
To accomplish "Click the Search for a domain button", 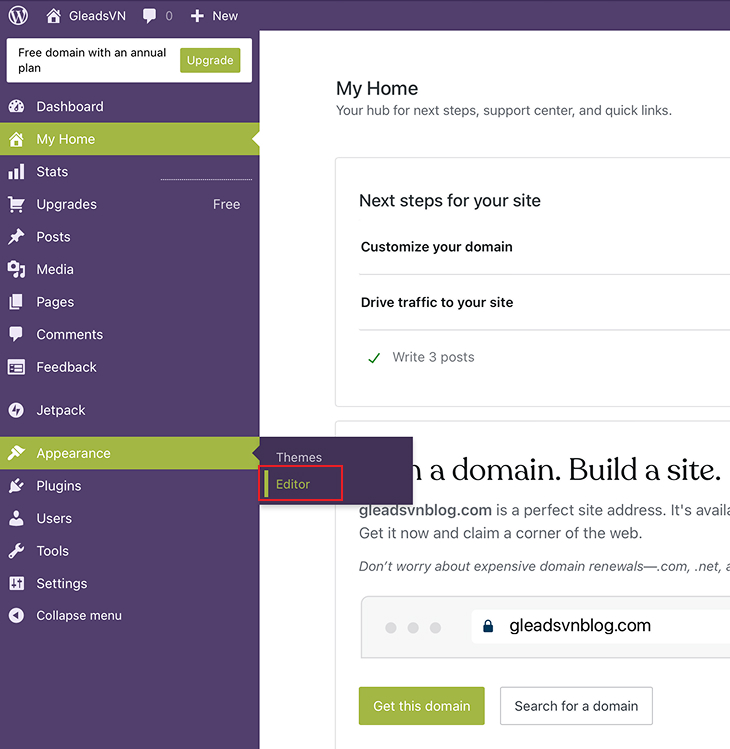I will pyautogui.click(x=576, y=706).
